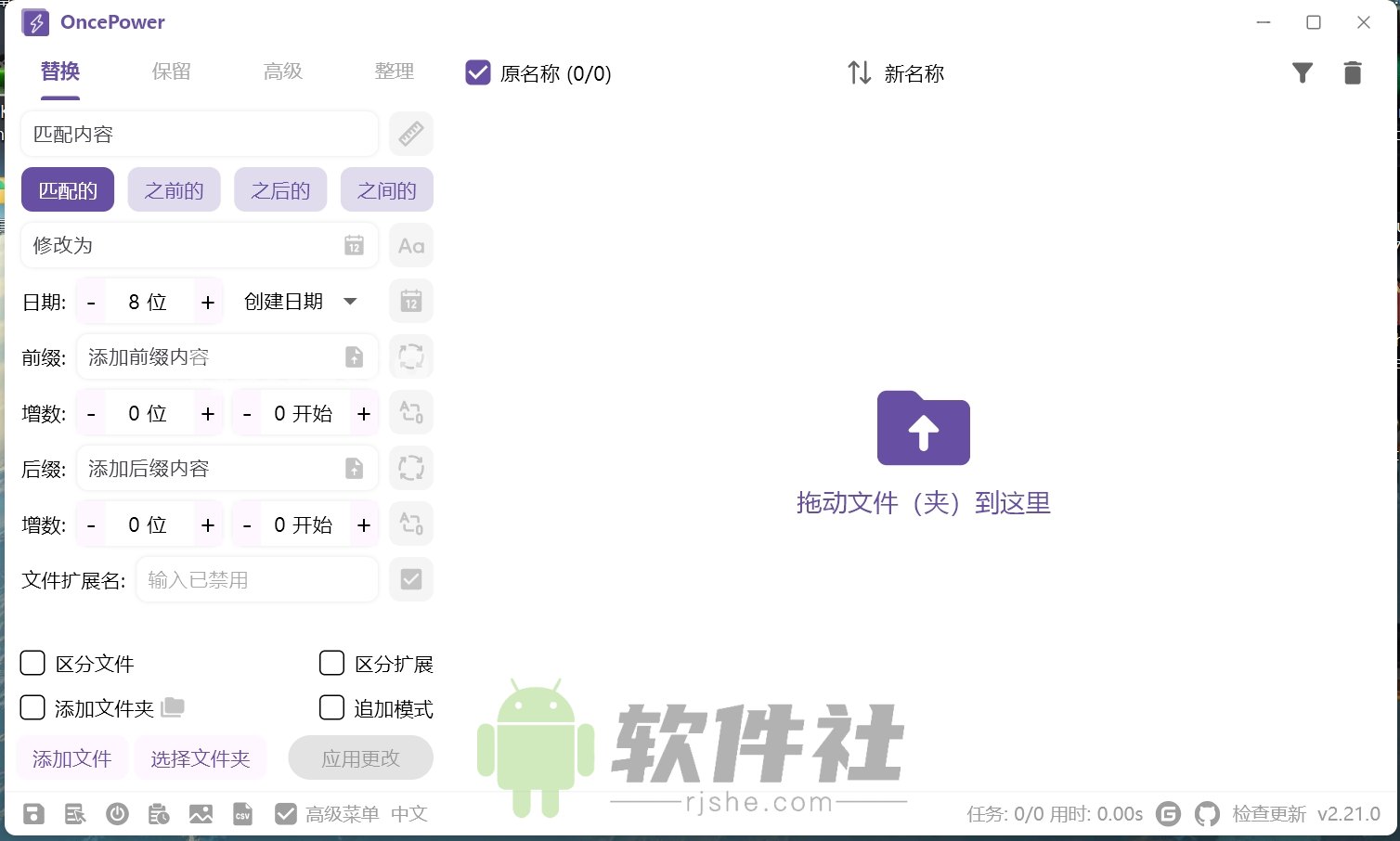The height and width of the screenshot is (841, 1400).
Task: Increase 位 digits in suffix 增数 row
Action: (x=208, y=524)
